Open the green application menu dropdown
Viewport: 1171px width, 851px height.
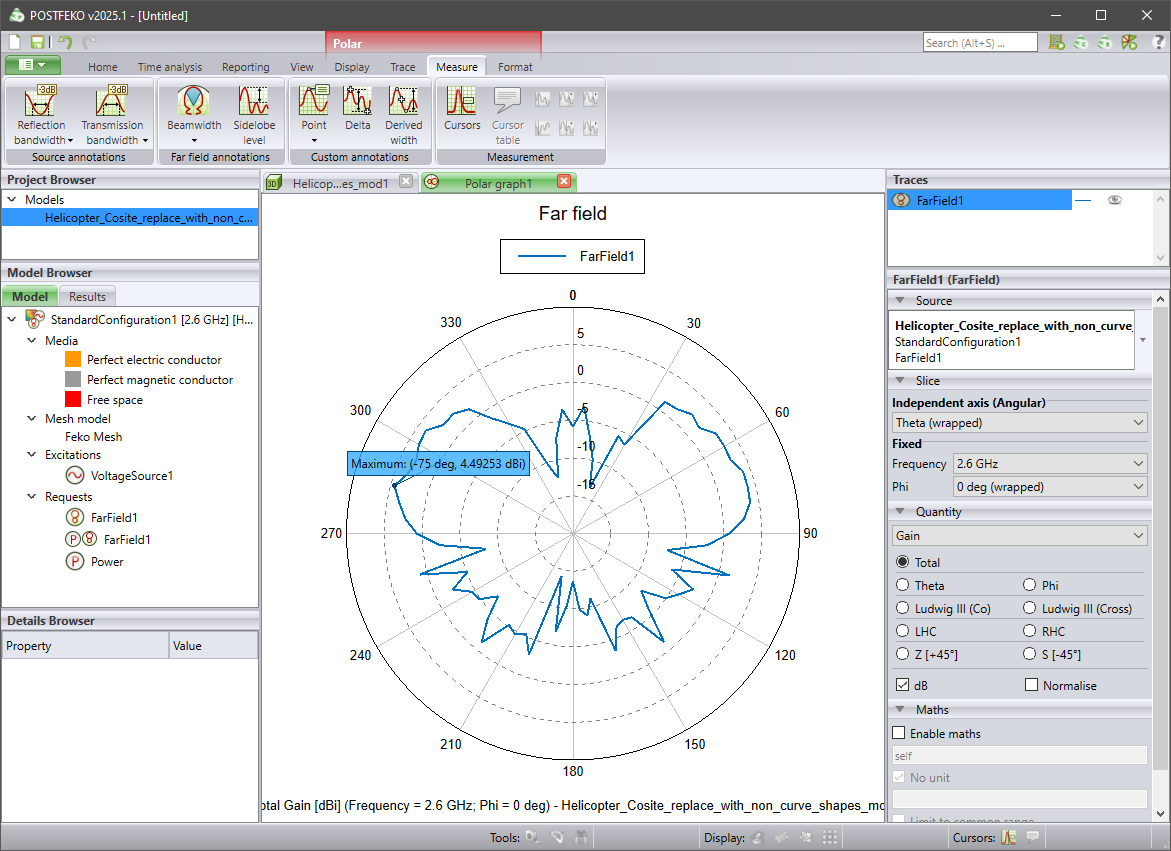click(x=32, y=65)
